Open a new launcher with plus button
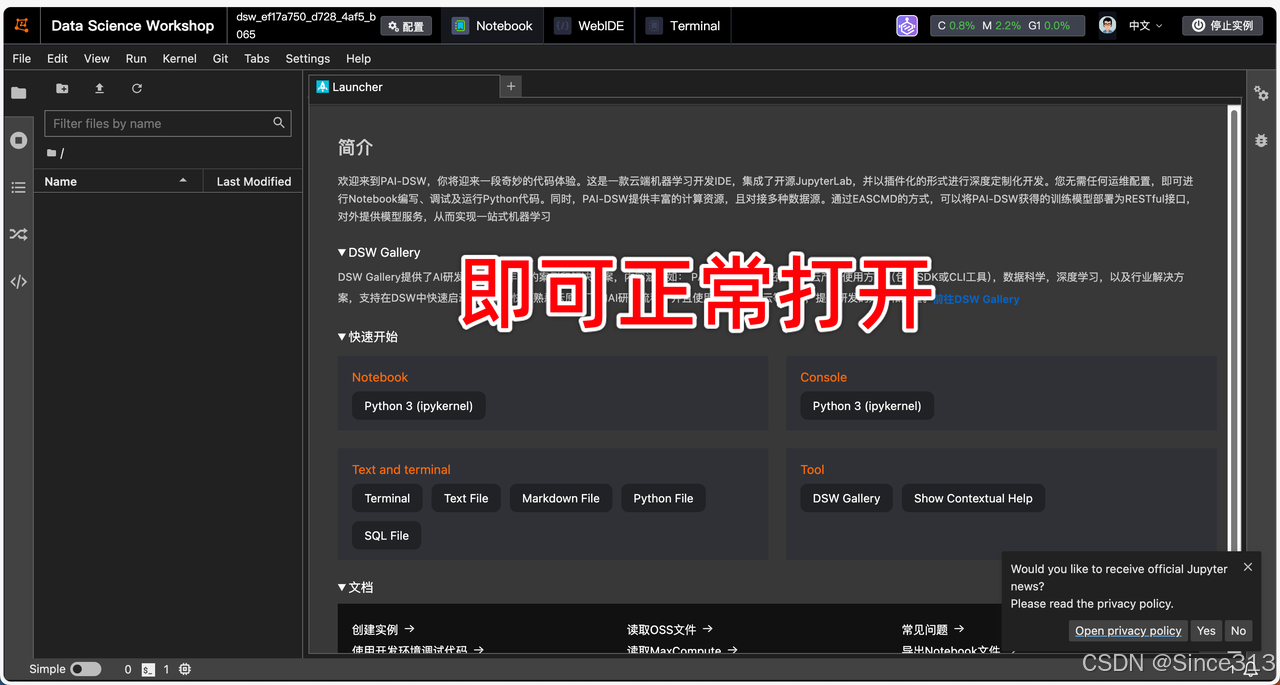The height and width of the screenshot is (685, 1280). tap(511, 87)
